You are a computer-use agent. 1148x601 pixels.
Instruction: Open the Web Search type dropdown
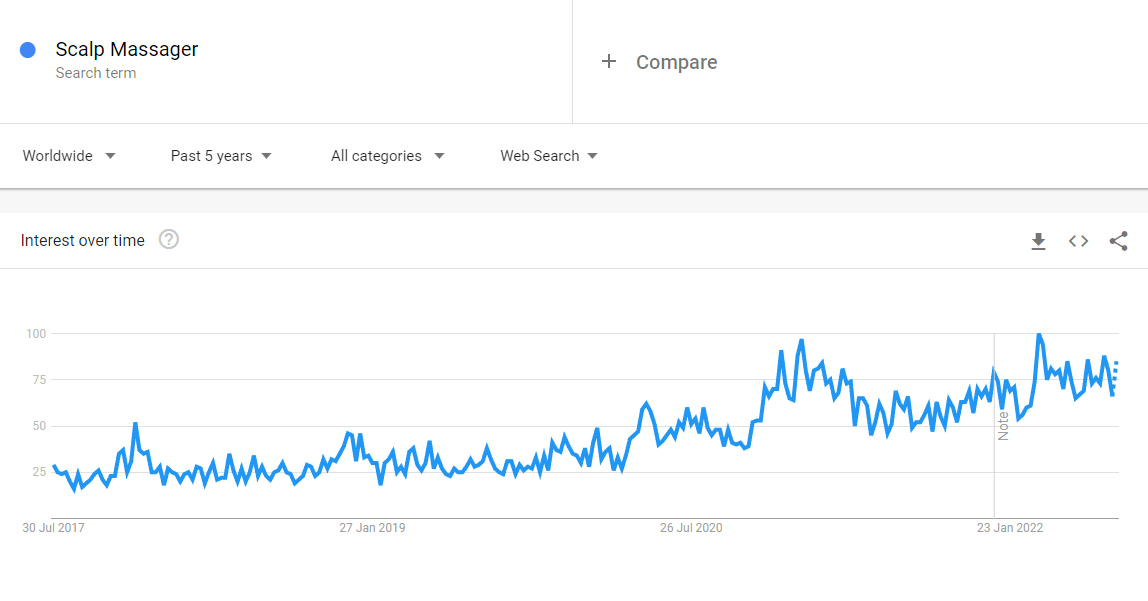point(548,156)
